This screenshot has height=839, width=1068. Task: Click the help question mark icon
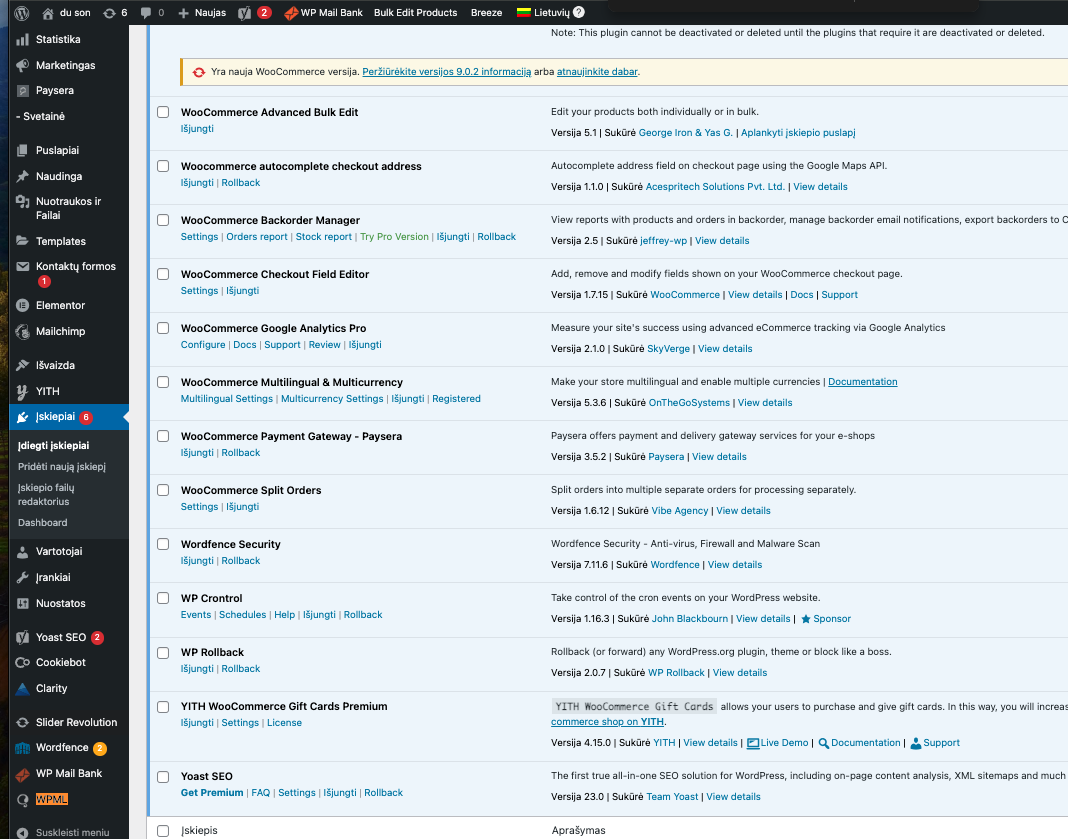pos(579,12)
